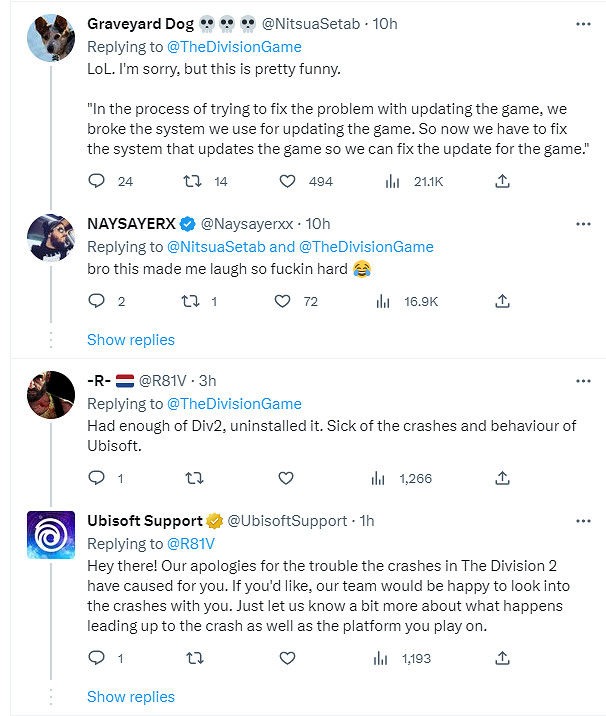Open more options on Ubisoft Support tweet
This screenshot has height=716, width=606.
point(582,520)
